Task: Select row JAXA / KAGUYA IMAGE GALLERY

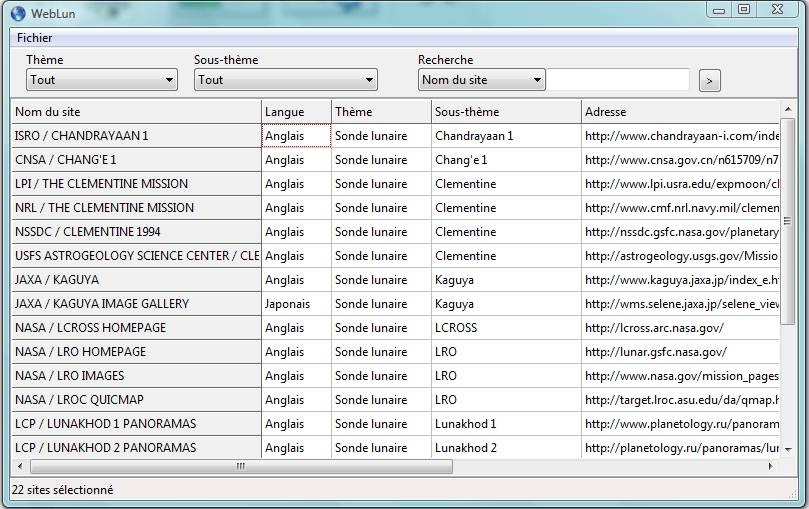Action: tap(136, 304)
